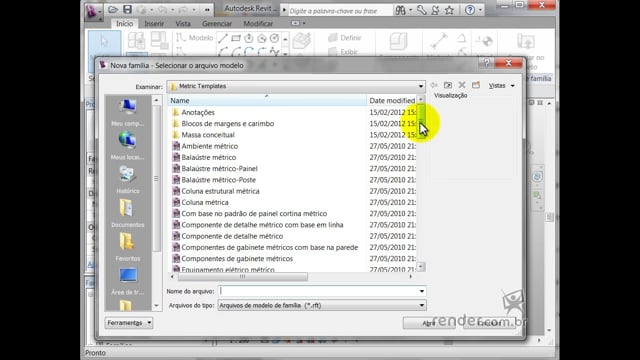Viewport: 640px width, 360px height.
Task: Click the star favorites icon in title bar
Action: (x=449, y=10)
